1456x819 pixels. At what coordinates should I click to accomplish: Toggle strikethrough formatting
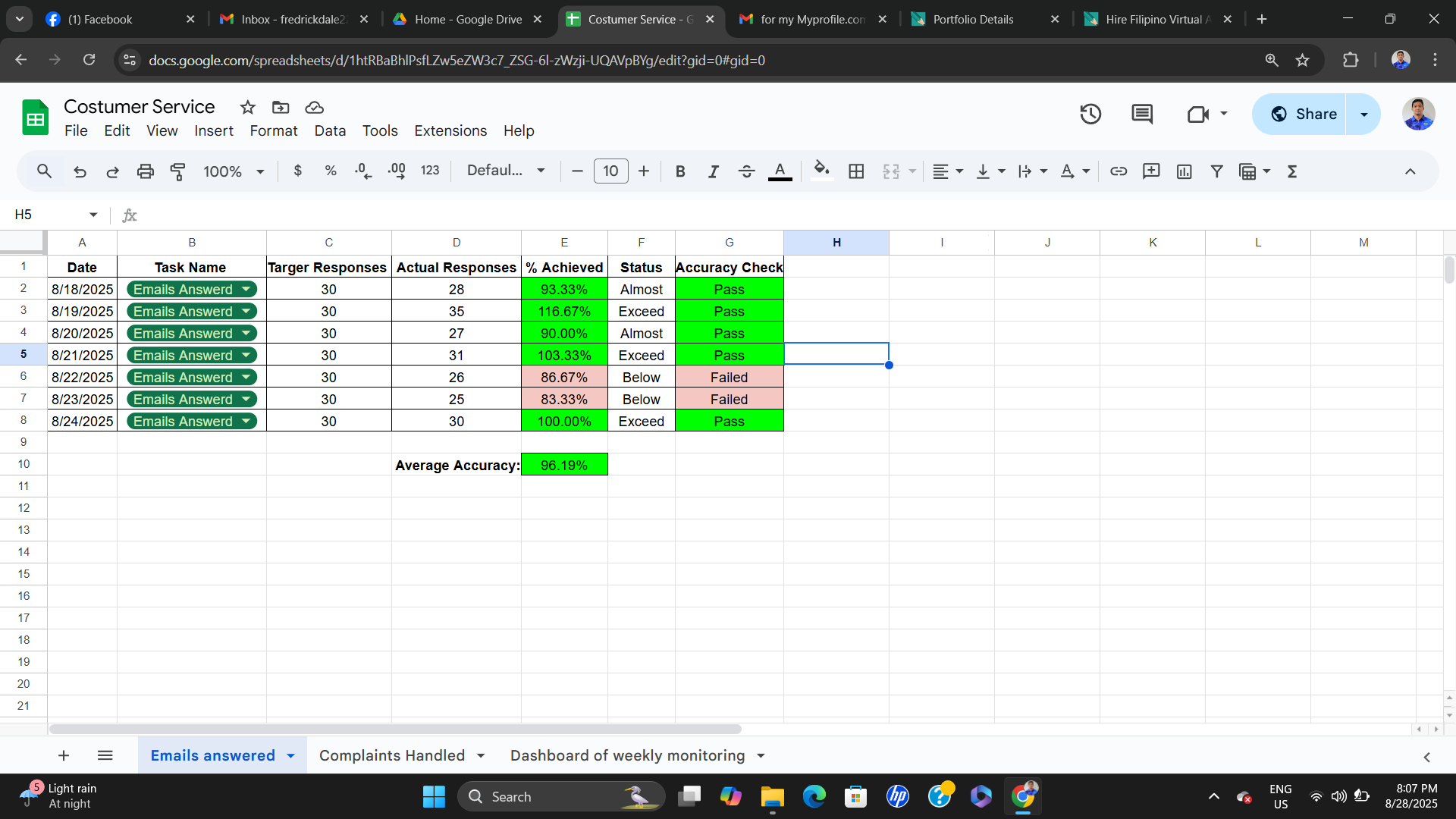[746, 171]
